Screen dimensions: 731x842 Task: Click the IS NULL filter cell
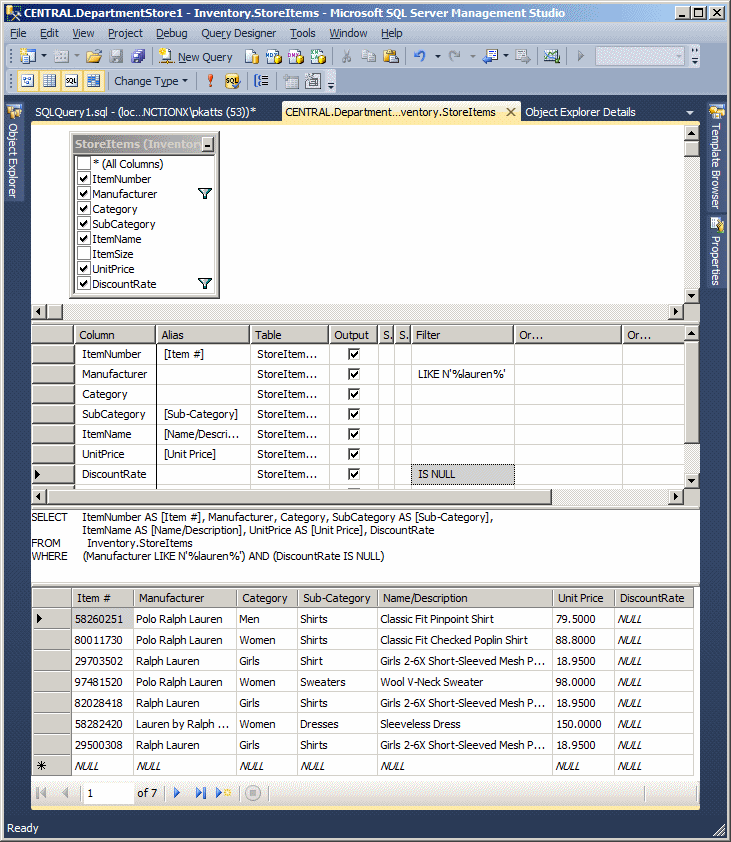click(462, 475)
